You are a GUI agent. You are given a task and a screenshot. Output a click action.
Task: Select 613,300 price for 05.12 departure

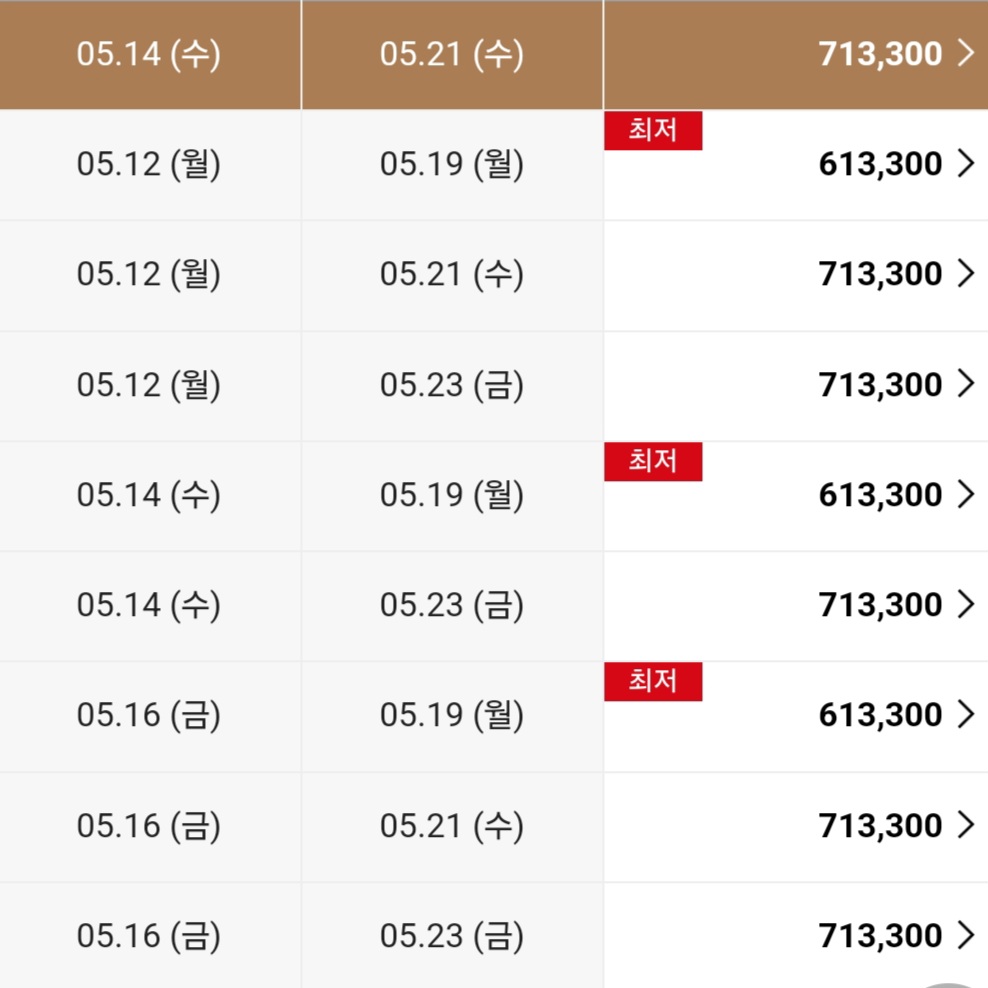(x=880, y=164)
